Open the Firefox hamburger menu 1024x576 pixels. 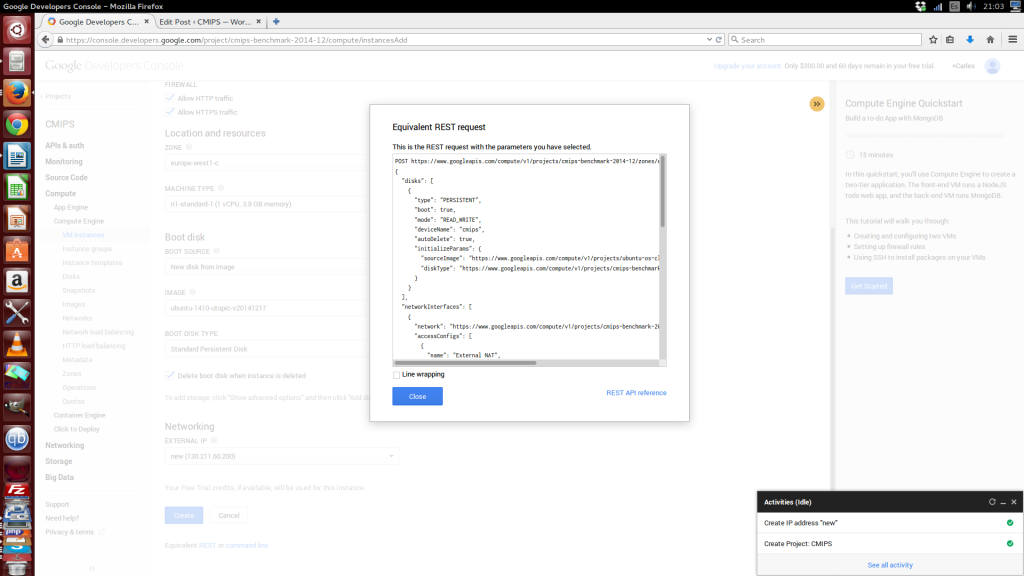pyautogui.click(x=1012, y=40)
